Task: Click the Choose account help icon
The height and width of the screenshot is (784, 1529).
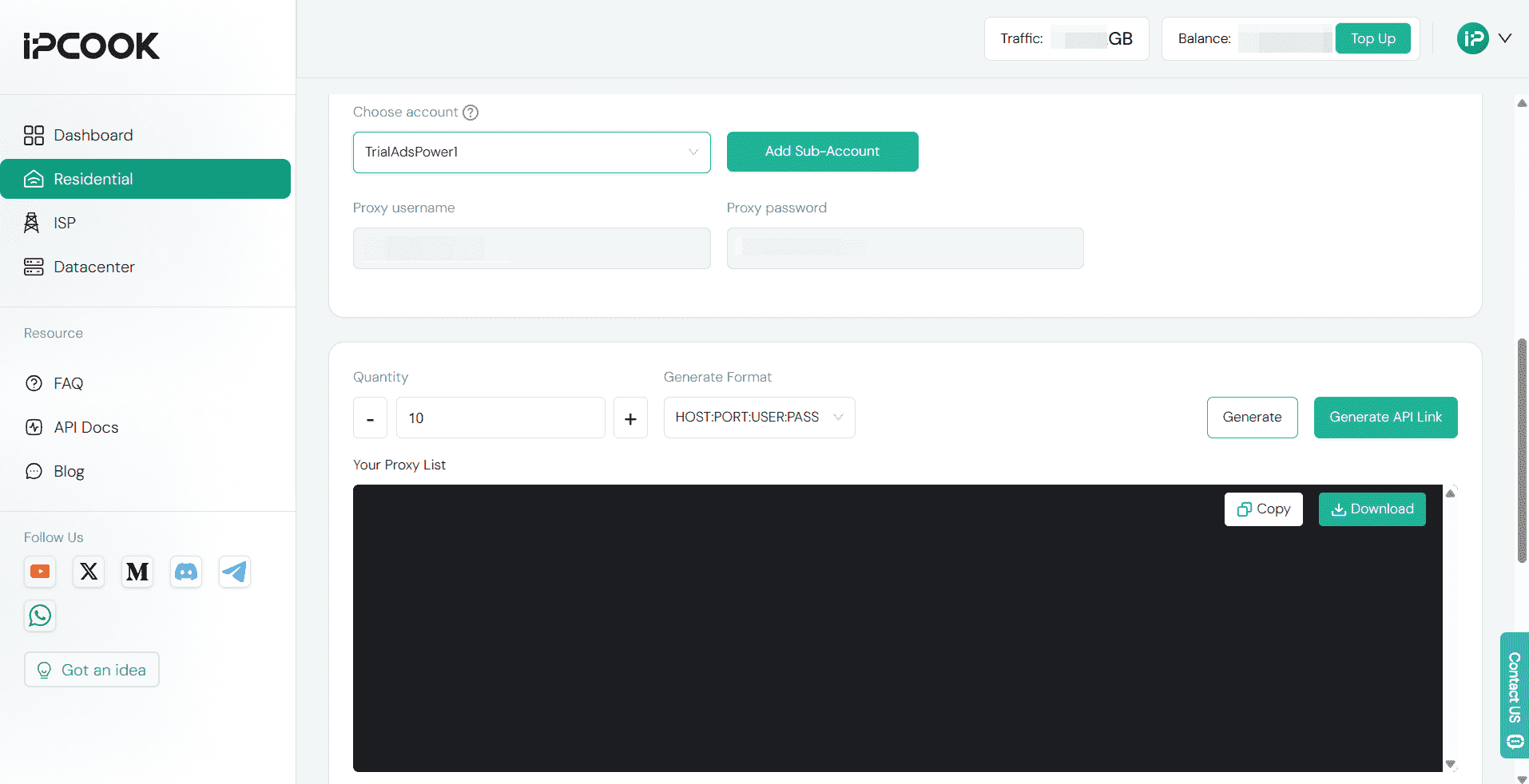Action: click(x=471, y=113)
